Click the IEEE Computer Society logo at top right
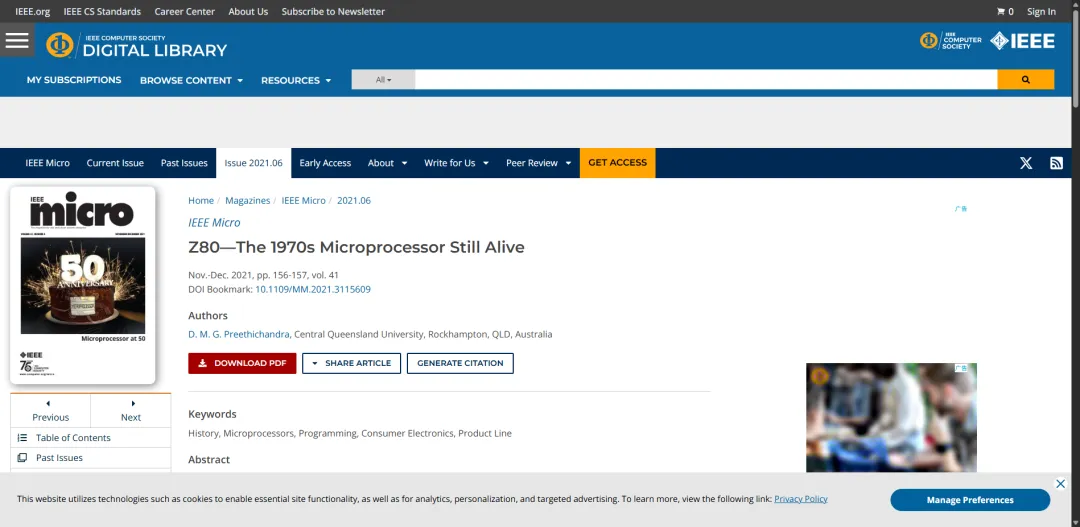The height and width of the screenshot is (527, 1080). point(951,41)
